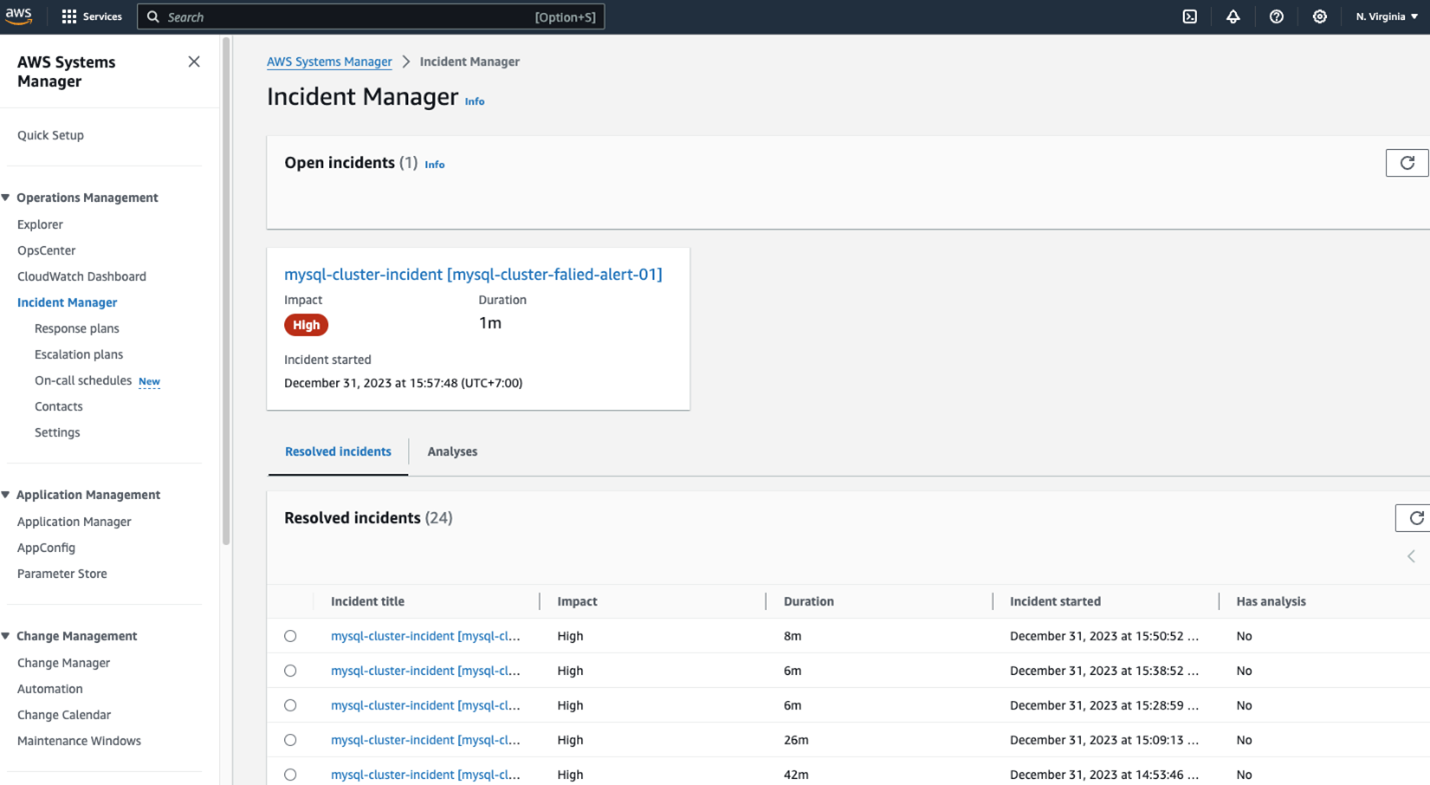Click the red High impact badge

click(306, 325)
